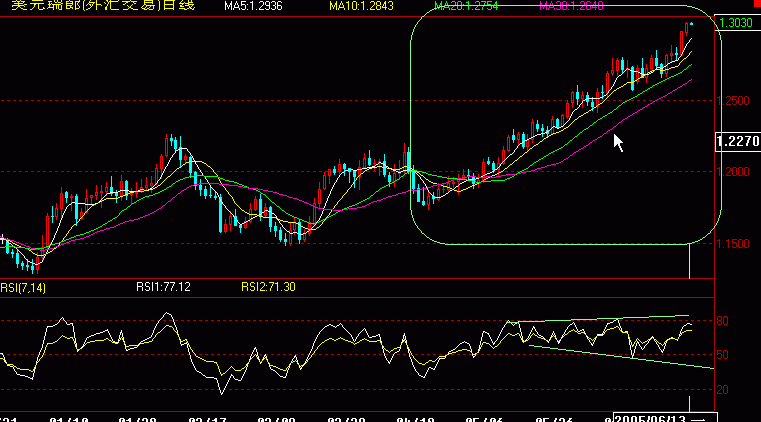Click the 2005/06/13 date box on time axis
The width and height of the screenshot is (761, 422).
pyautogui.click(x=665, y=418)
